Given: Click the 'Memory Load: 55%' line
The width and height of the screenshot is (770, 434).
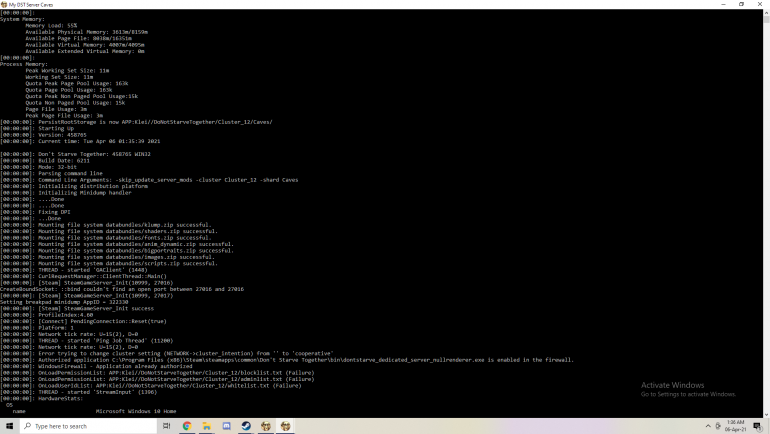Looking at the screenshot, I should pyautogui.click(x=51, y=26).
